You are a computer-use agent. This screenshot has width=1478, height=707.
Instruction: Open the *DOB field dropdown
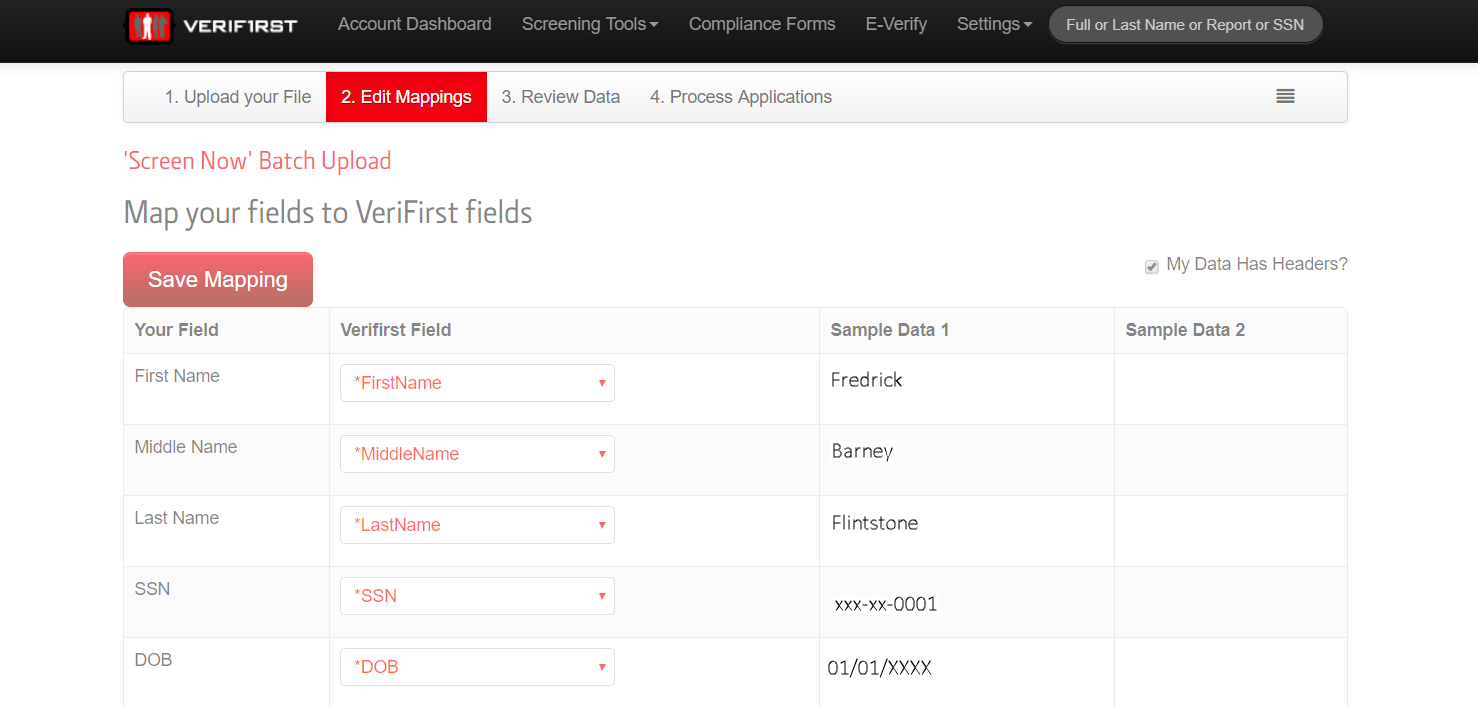click(x=477, y=667)
